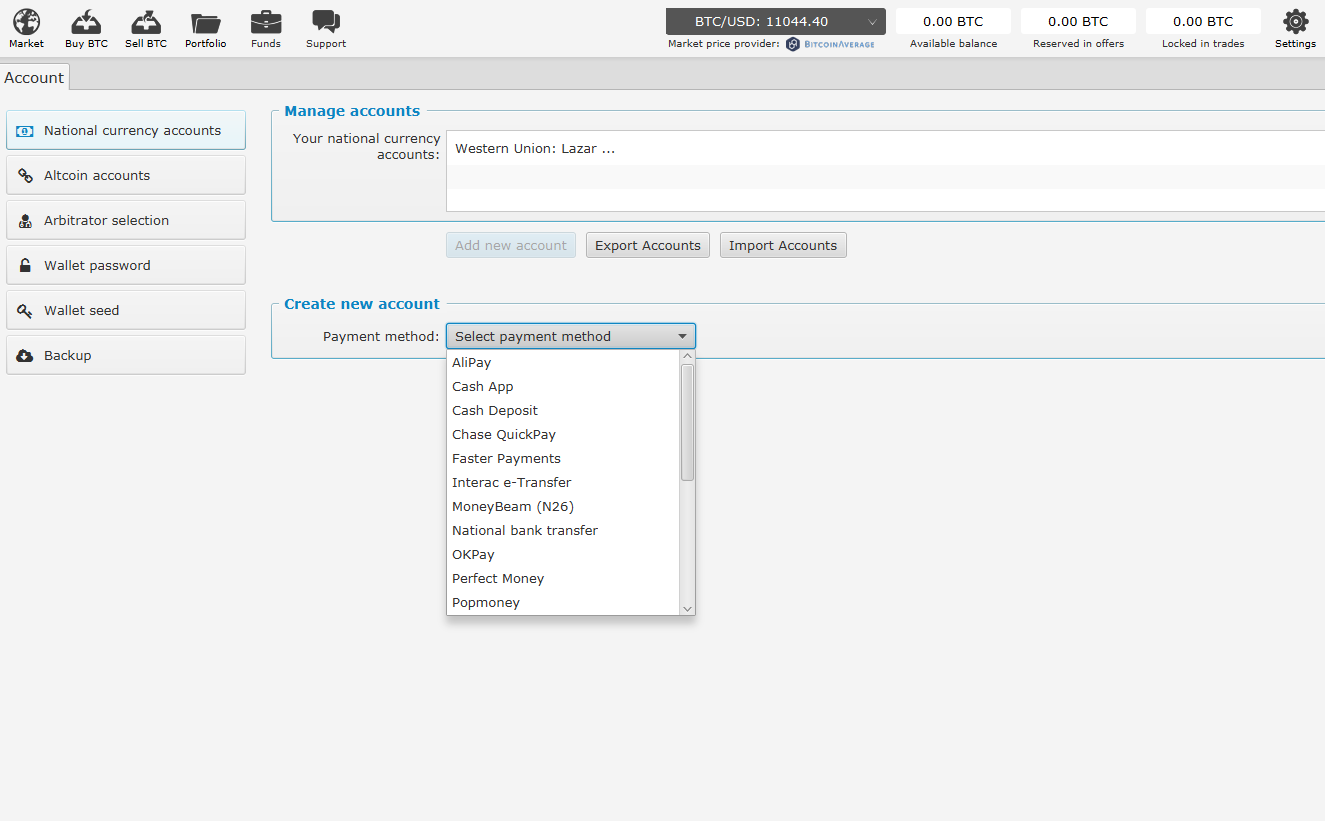Open the Market globe icon
The height and width of the screenshot is (821, 1325).
click(27, 22)
